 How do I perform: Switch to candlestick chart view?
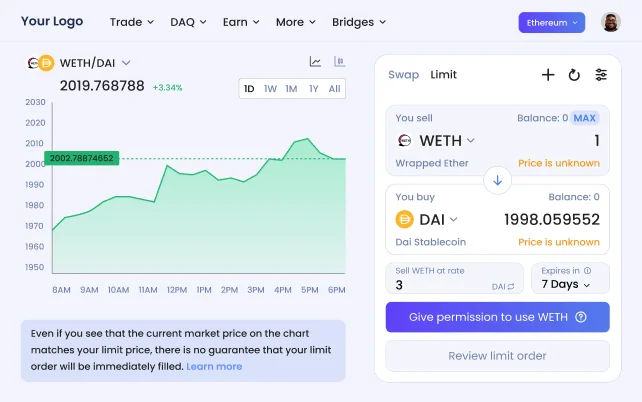(340, 62)
